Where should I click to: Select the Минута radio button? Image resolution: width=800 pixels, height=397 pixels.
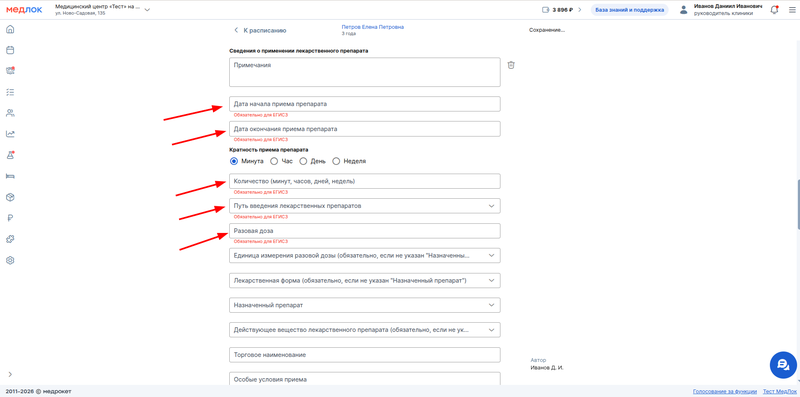click(x=234, y=161)
